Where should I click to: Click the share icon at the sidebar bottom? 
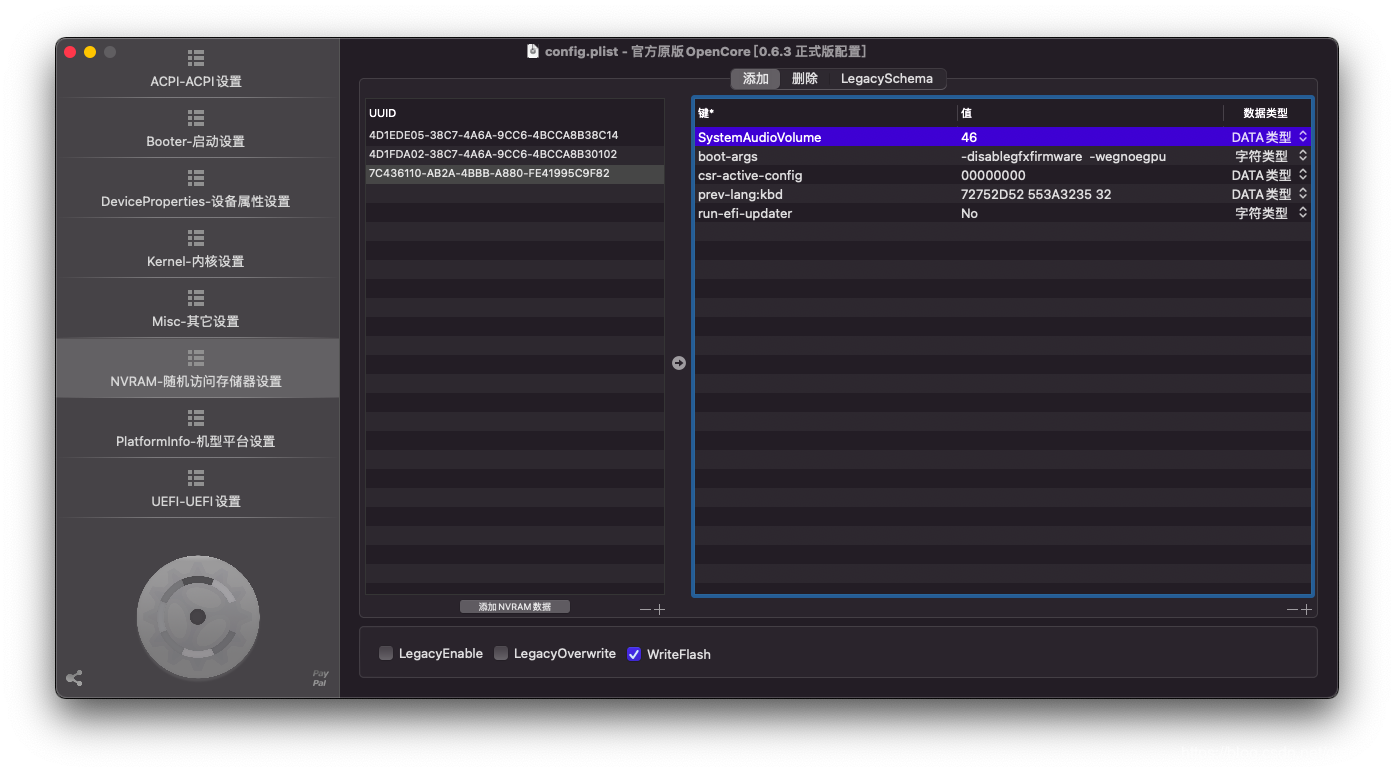[74, 678]
